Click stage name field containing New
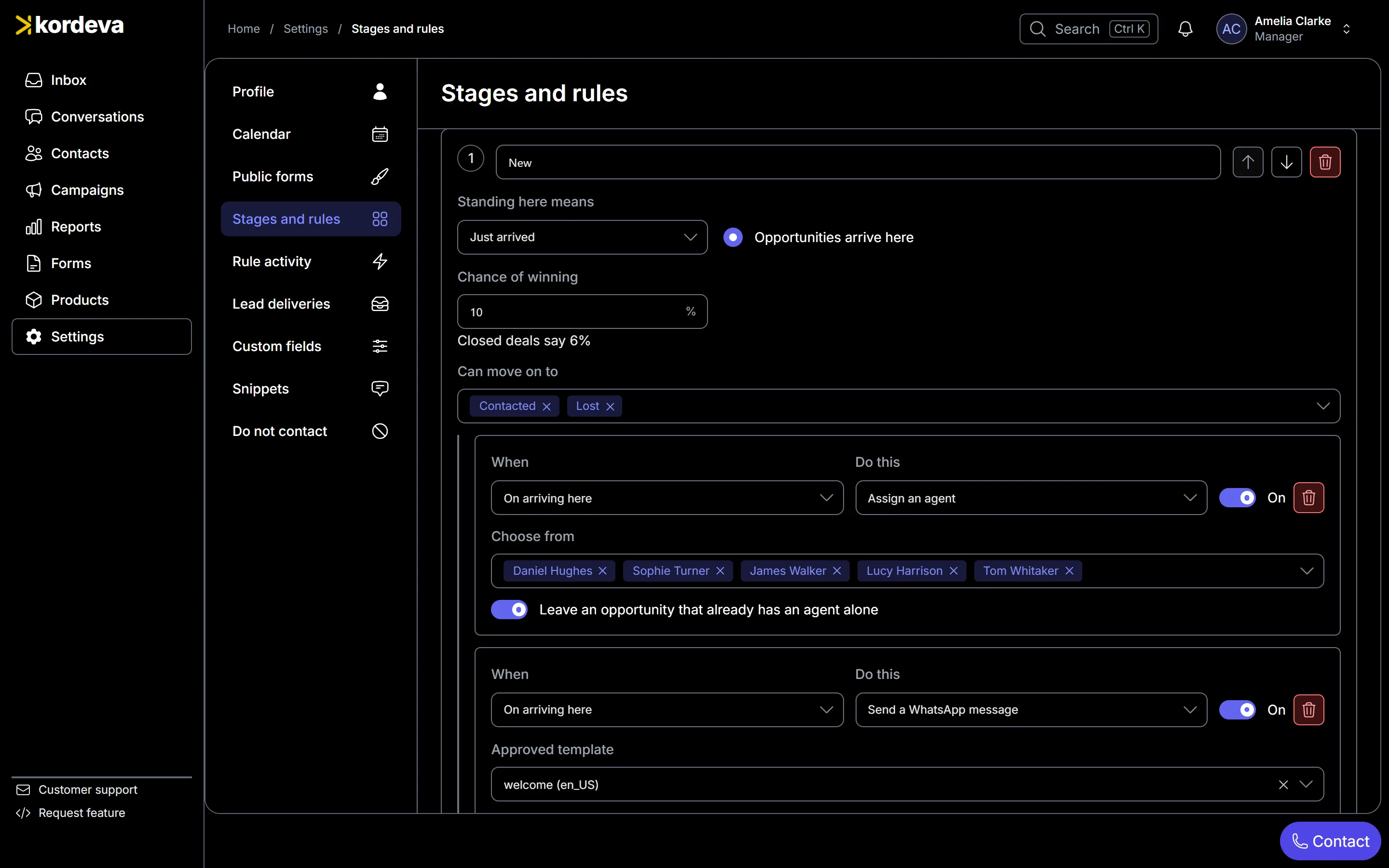1389x868 pixels. [858, 163]
